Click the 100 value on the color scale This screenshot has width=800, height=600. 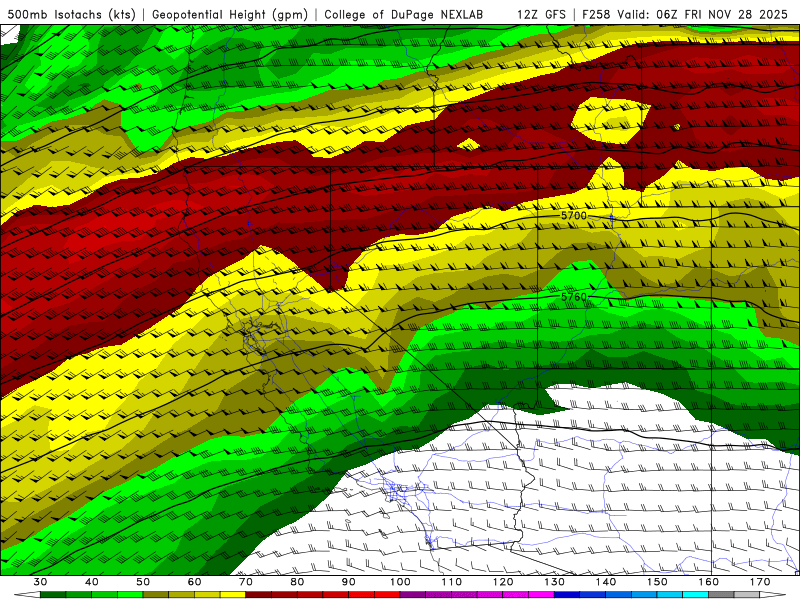pyautogui.click(x=401, y=582)
